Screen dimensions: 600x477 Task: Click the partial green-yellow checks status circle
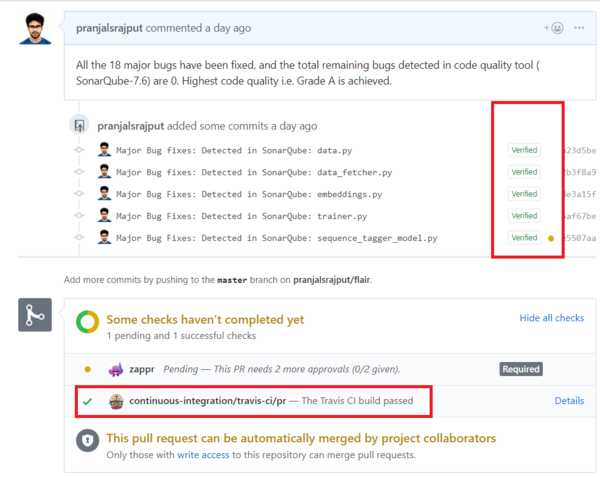click(88, 322)
